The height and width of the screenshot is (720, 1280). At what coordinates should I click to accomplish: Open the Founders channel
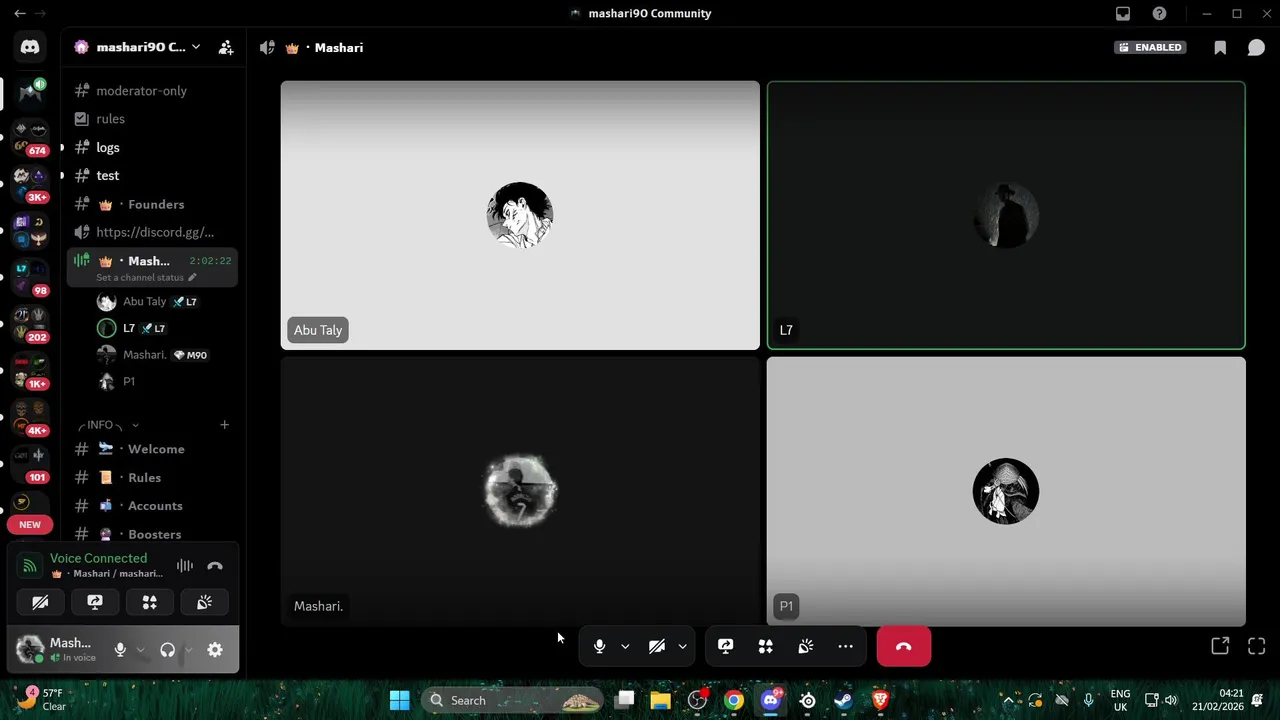(152, 204)
